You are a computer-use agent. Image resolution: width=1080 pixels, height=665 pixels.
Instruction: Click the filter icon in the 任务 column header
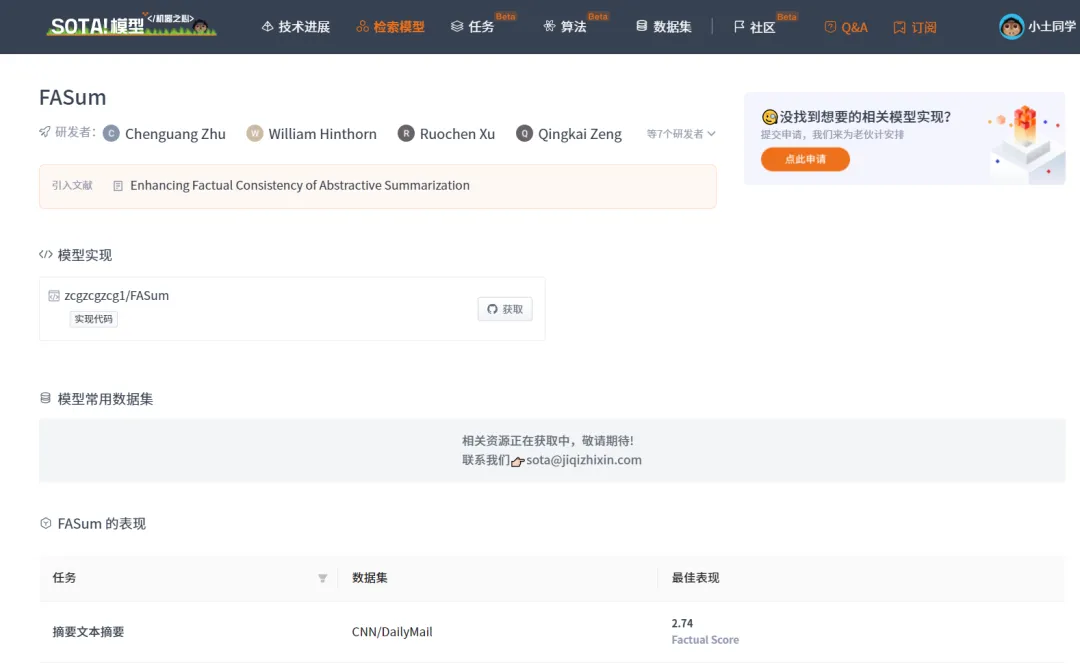click(x=322, y=578)
